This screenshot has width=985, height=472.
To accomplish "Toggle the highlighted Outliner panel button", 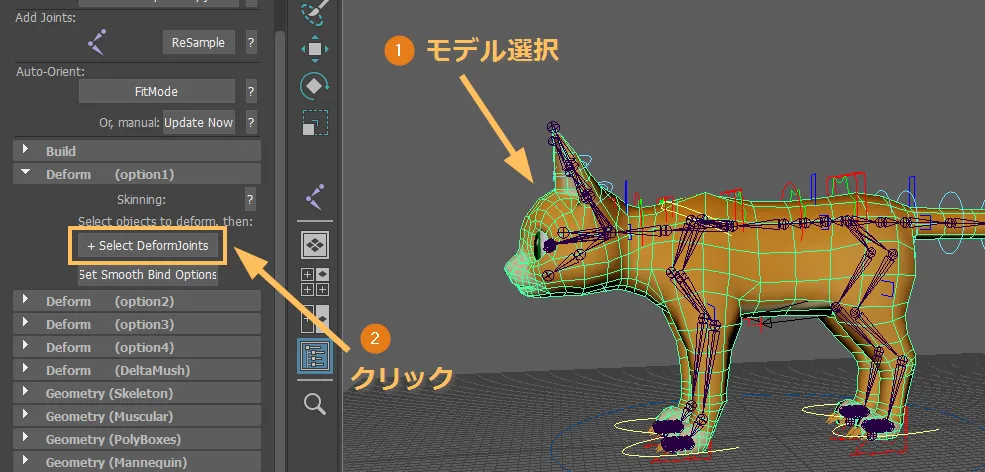I will point(315,357).
